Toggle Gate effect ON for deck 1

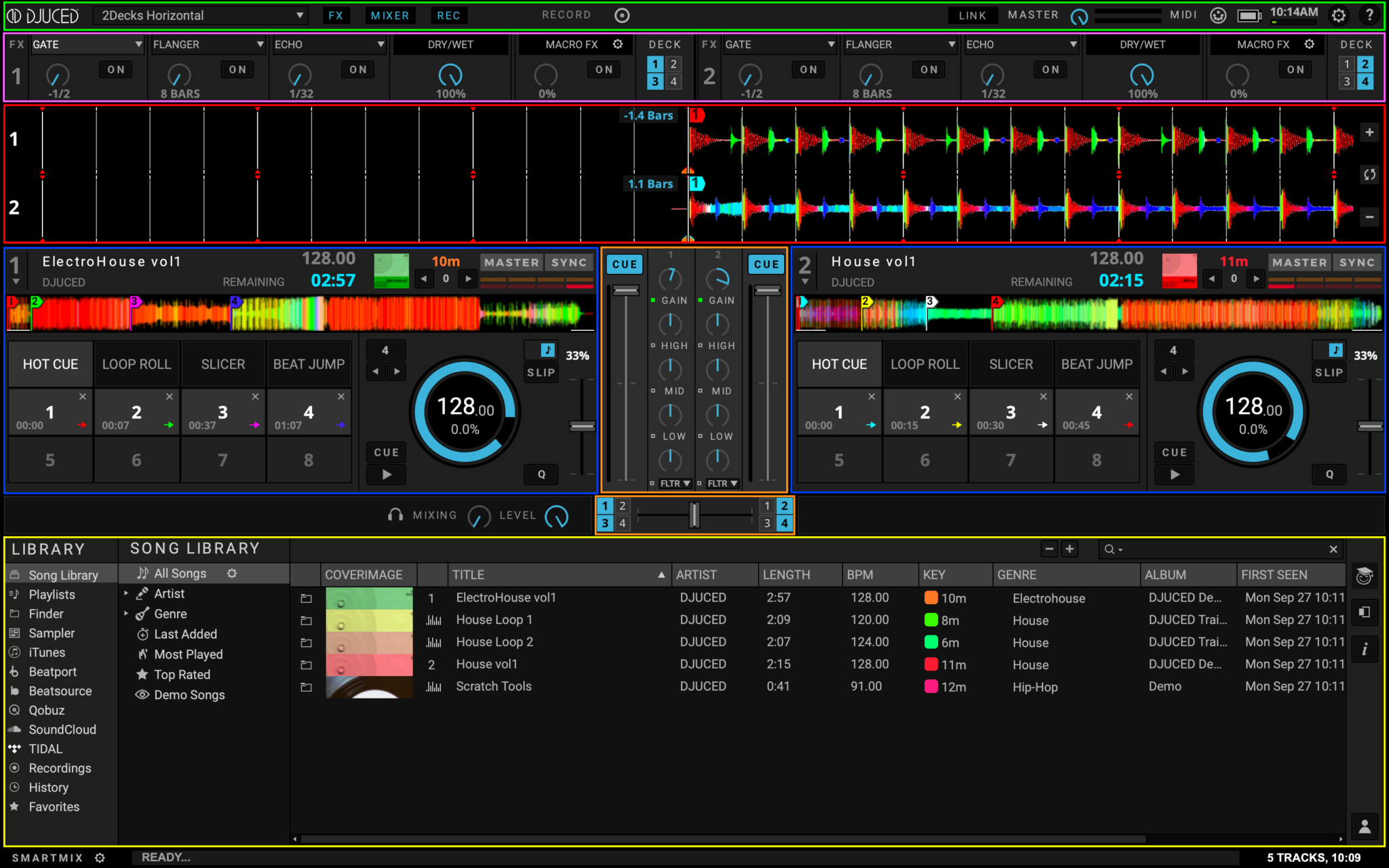(x=116, y=69)
